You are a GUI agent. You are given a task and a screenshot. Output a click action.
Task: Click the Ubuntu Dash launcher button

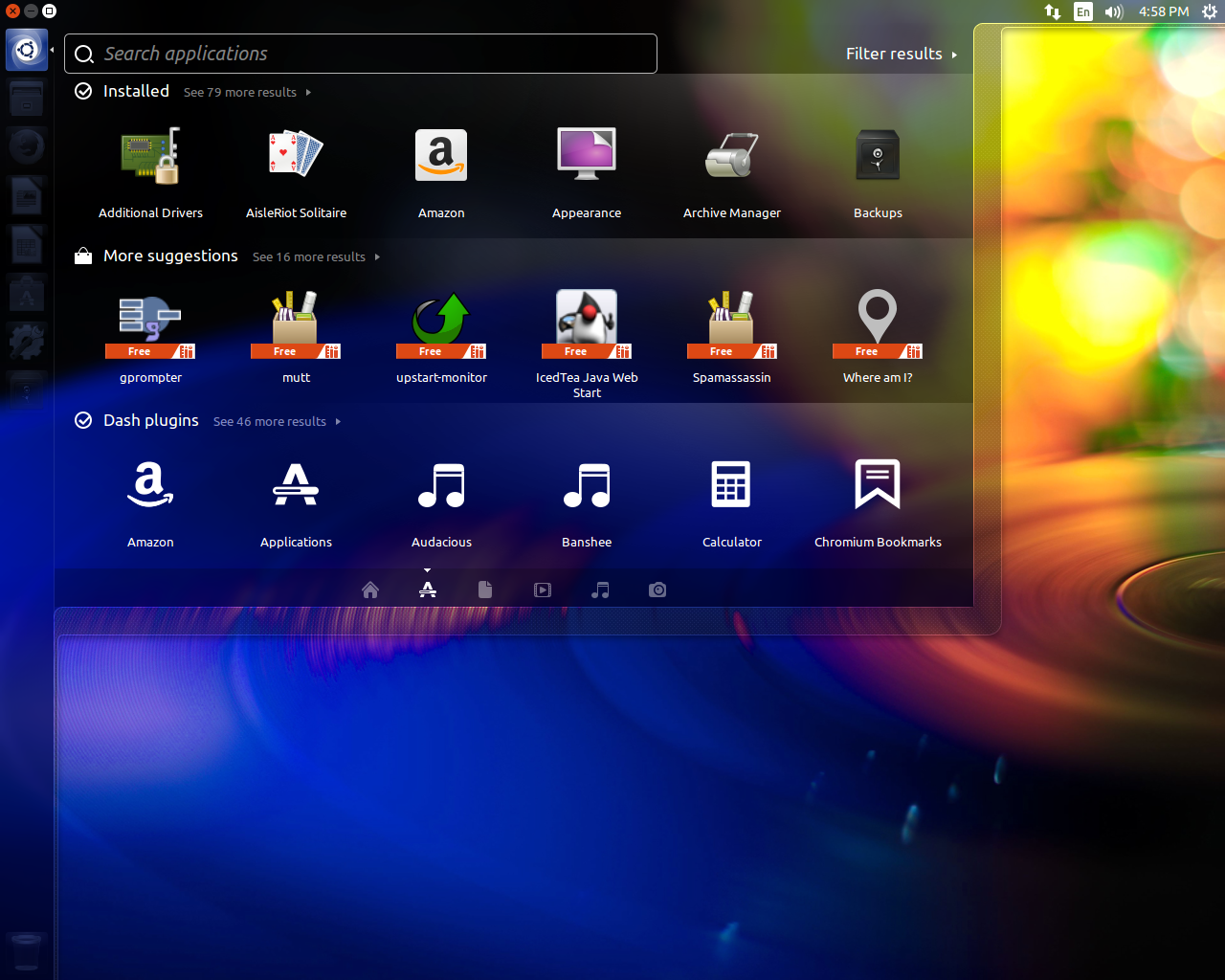27,50
